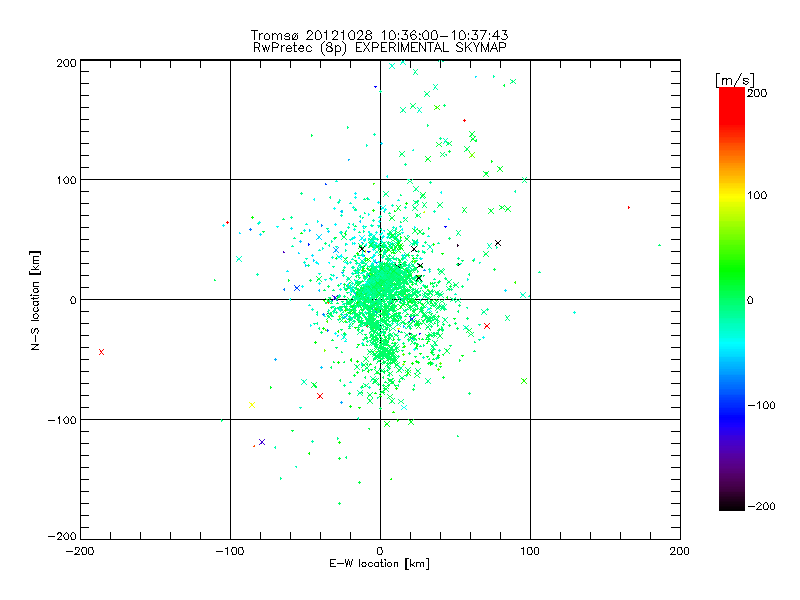Click the N-S axis tick label "-200"
The width and height of the screenshot is (800, 600).
tap(62, 536)
